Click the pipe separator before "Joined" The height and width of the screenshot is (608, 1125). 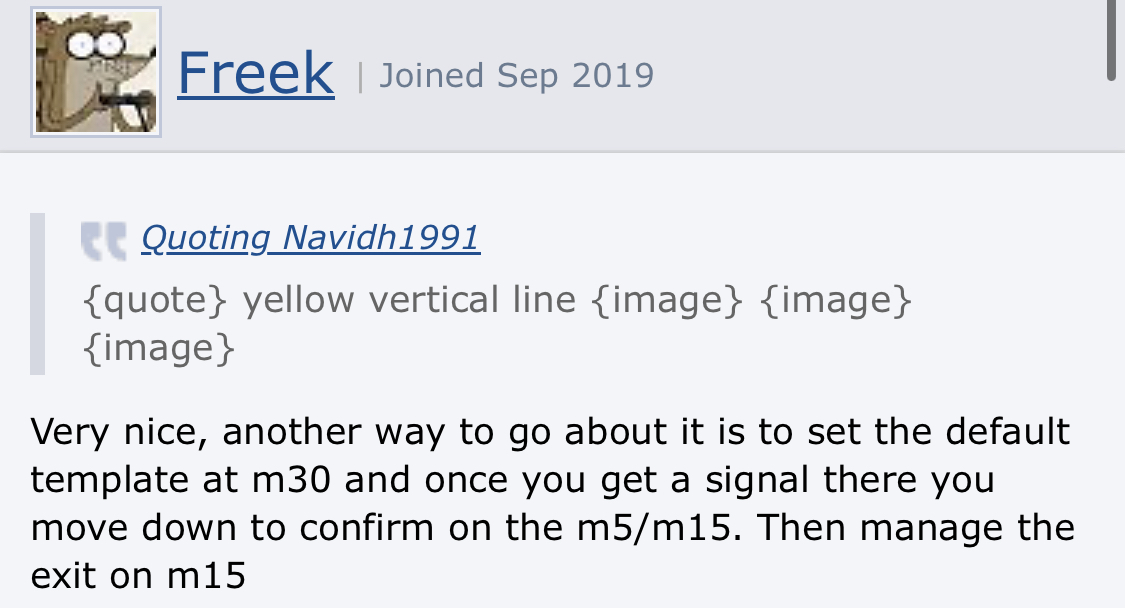(x=360, y=76)
